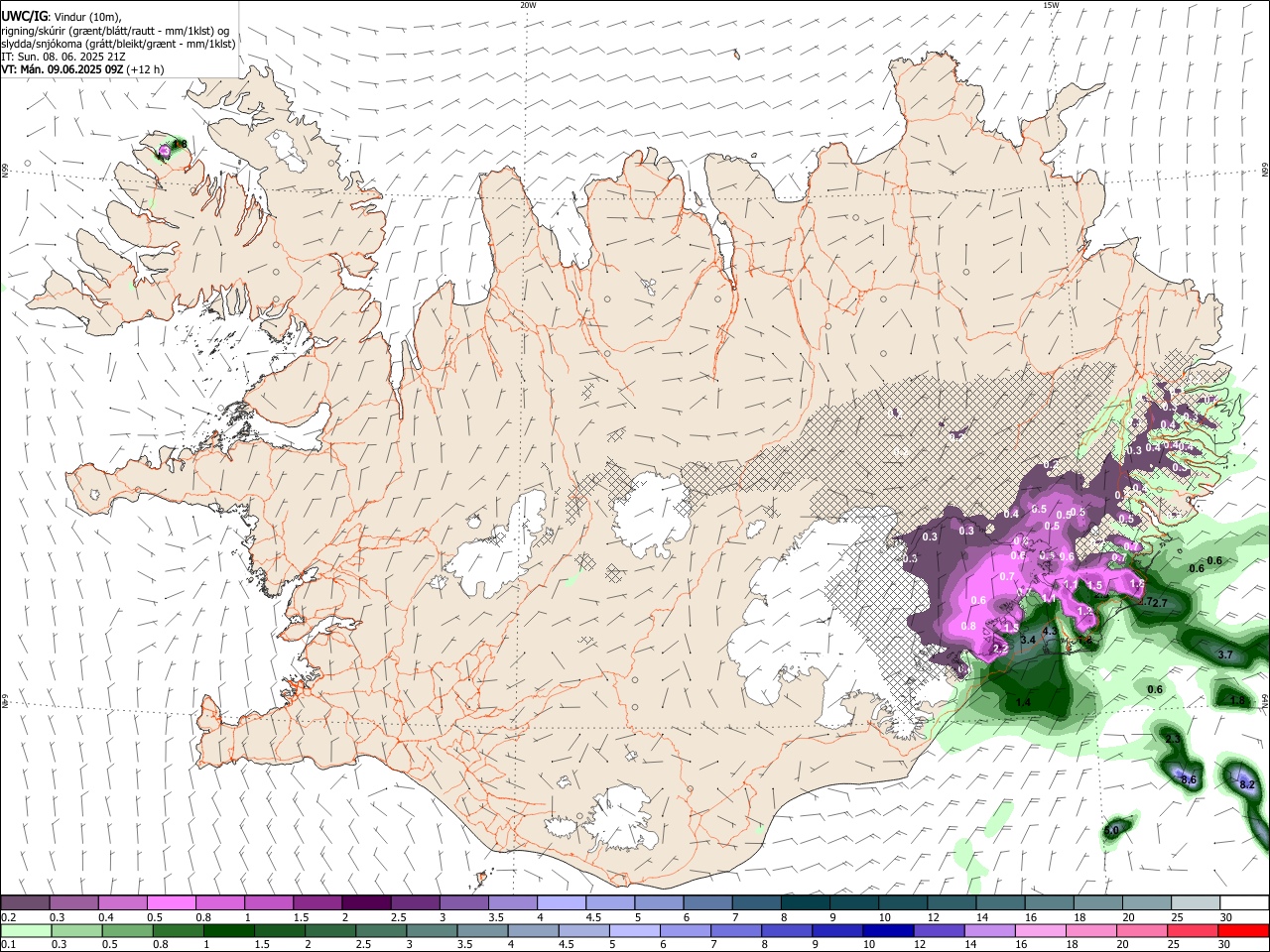Click the 5.0 precipitation value
Viewport: 1270px width, 952px height.
click(x=1112, y=830)
